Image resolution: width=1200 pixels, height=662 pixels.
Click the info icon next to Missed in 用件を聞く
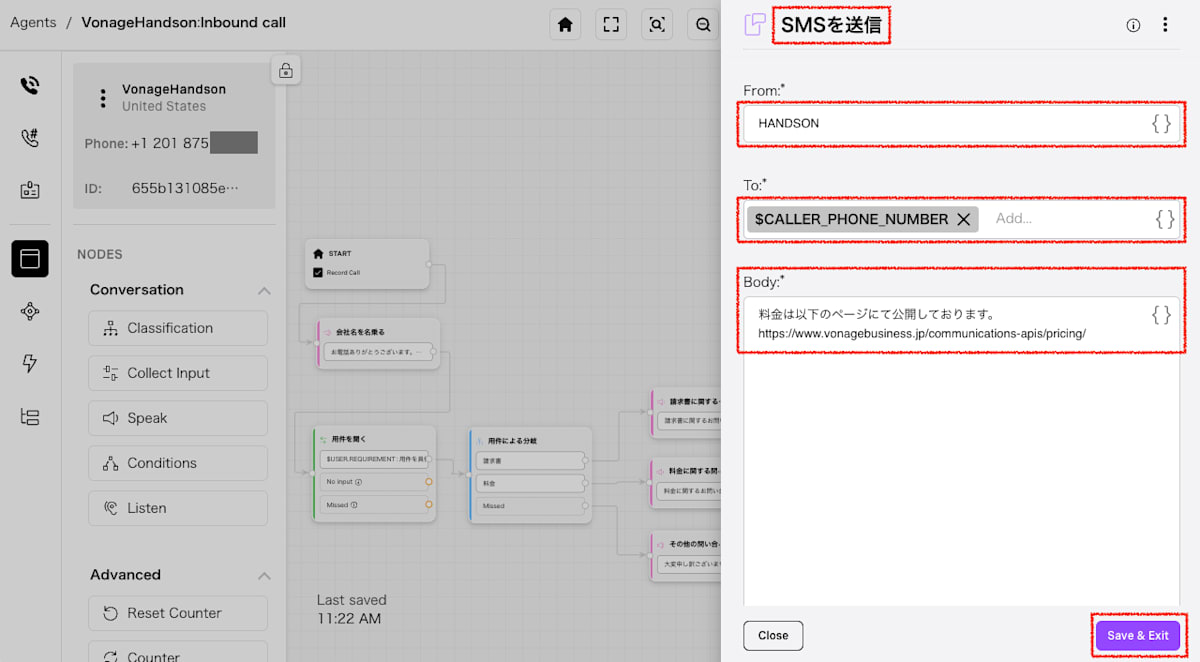tap(354, 505)
